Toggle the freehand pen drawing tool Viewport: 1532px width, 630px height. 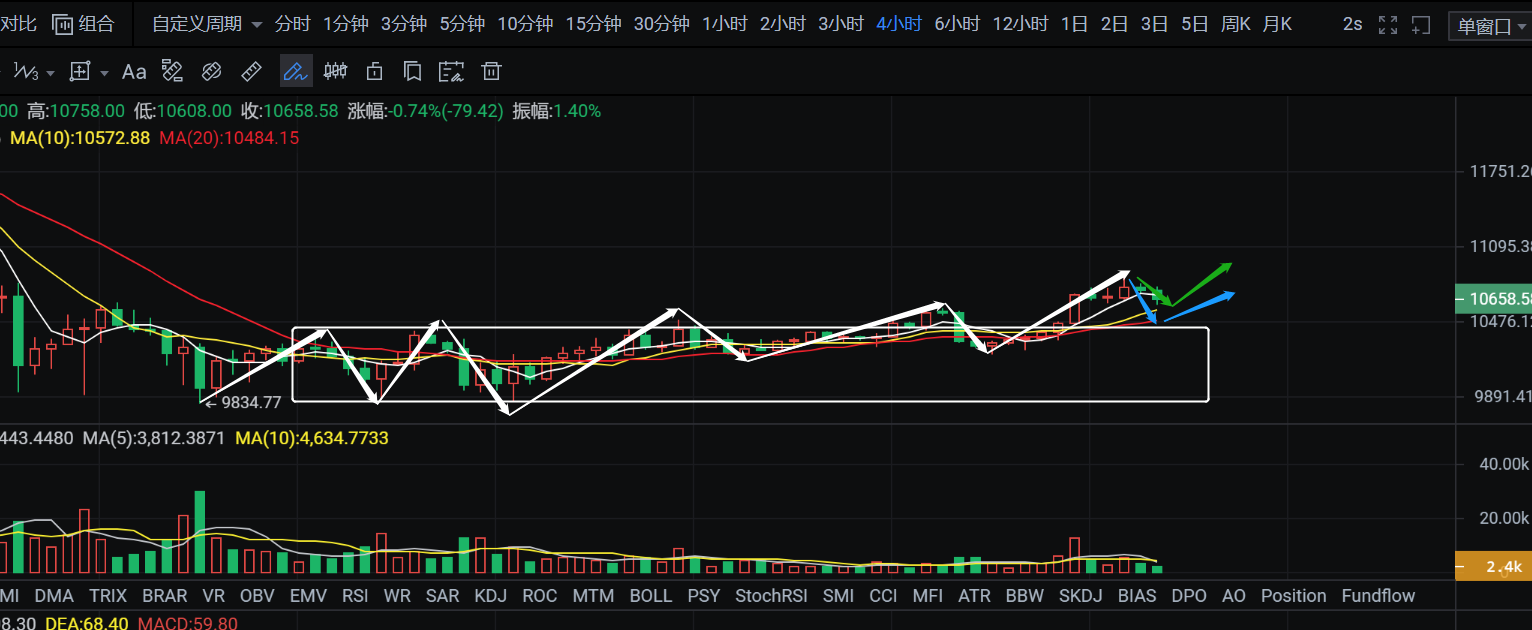295,71
